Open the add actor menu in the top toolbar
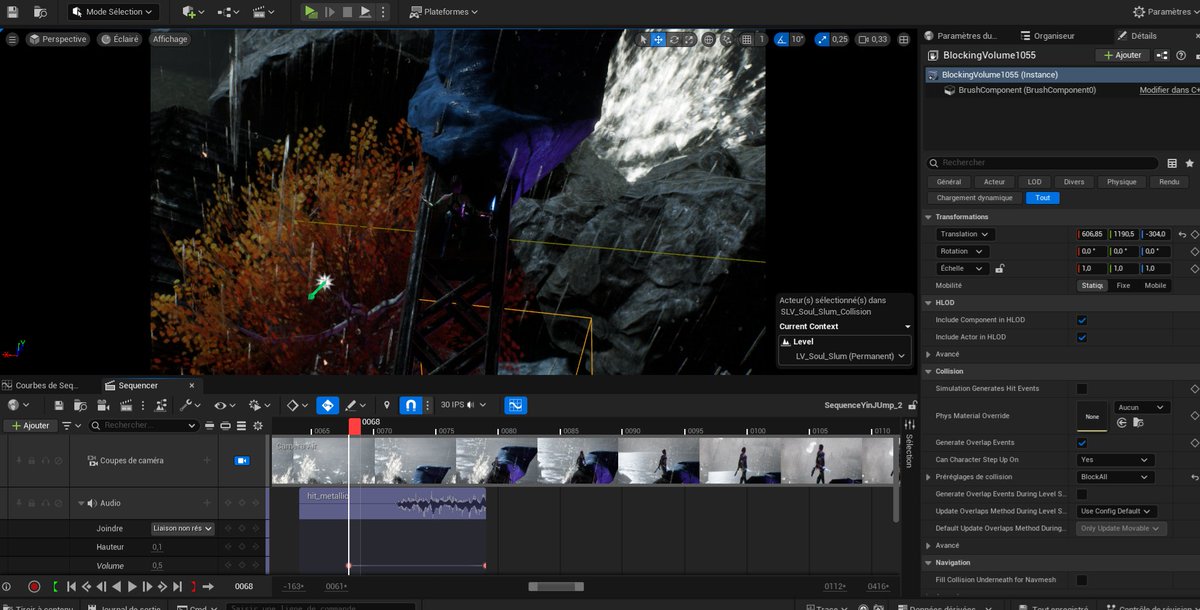Image resolution: width=1200 pixels, height=610 pixels. [193, 12]
